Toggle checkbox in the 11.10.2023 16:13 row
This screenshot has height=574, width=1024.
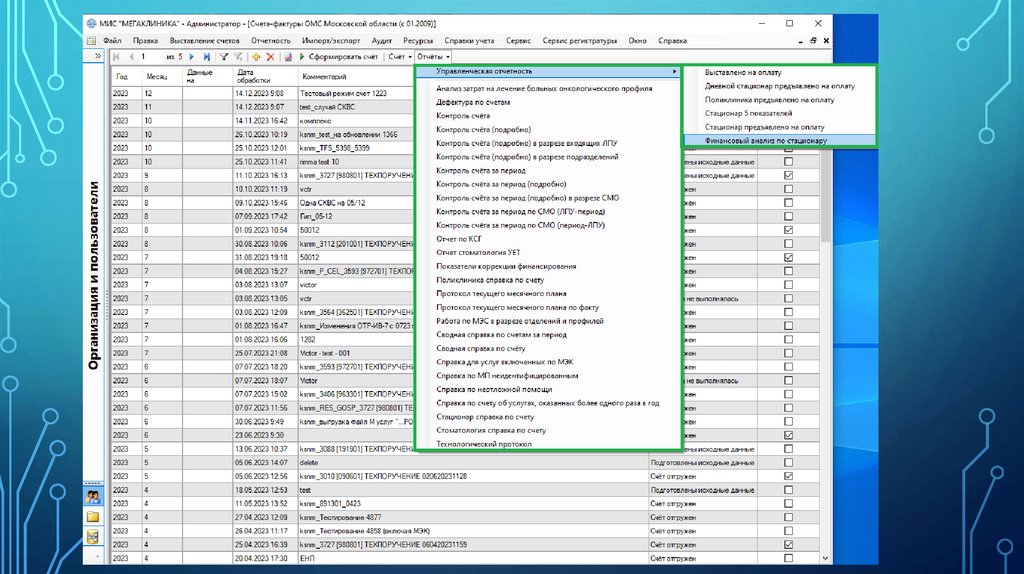(x=789, y=176)
